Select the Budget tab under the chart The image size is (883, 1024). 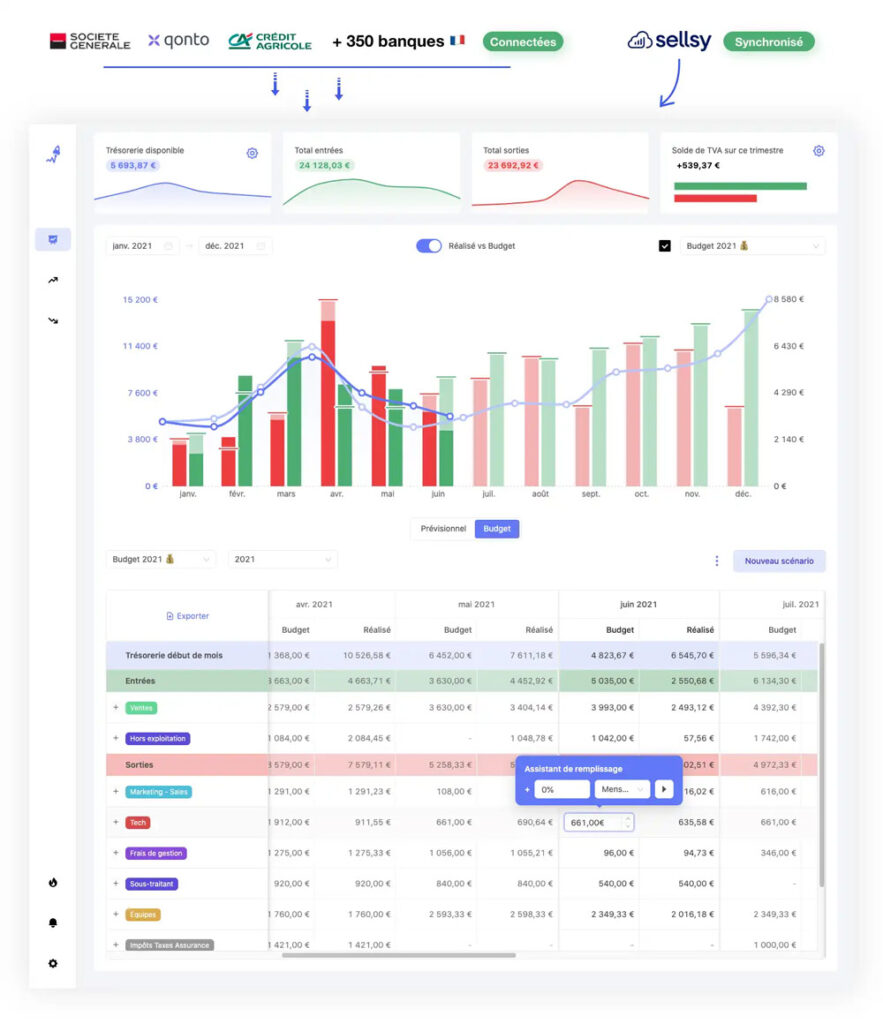(x=497, y=528)
